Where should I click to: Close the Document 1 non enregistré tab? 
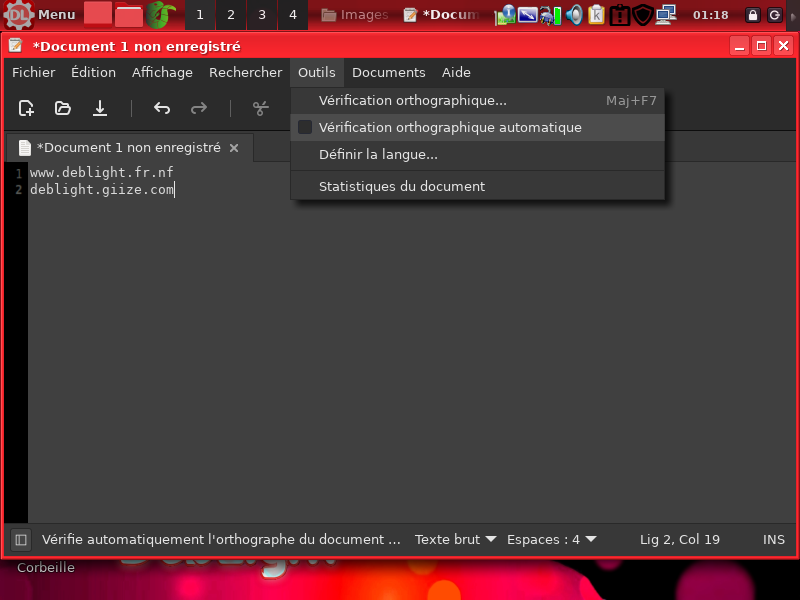click(x=234, y=148)
